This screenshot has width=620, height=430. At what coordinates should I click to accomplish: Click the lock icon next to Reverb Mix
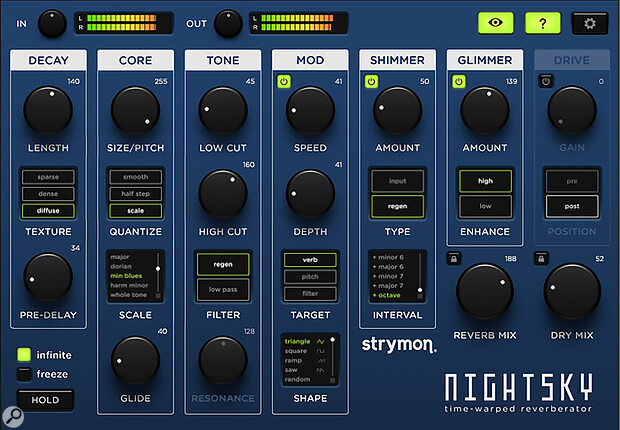point(454,259)
